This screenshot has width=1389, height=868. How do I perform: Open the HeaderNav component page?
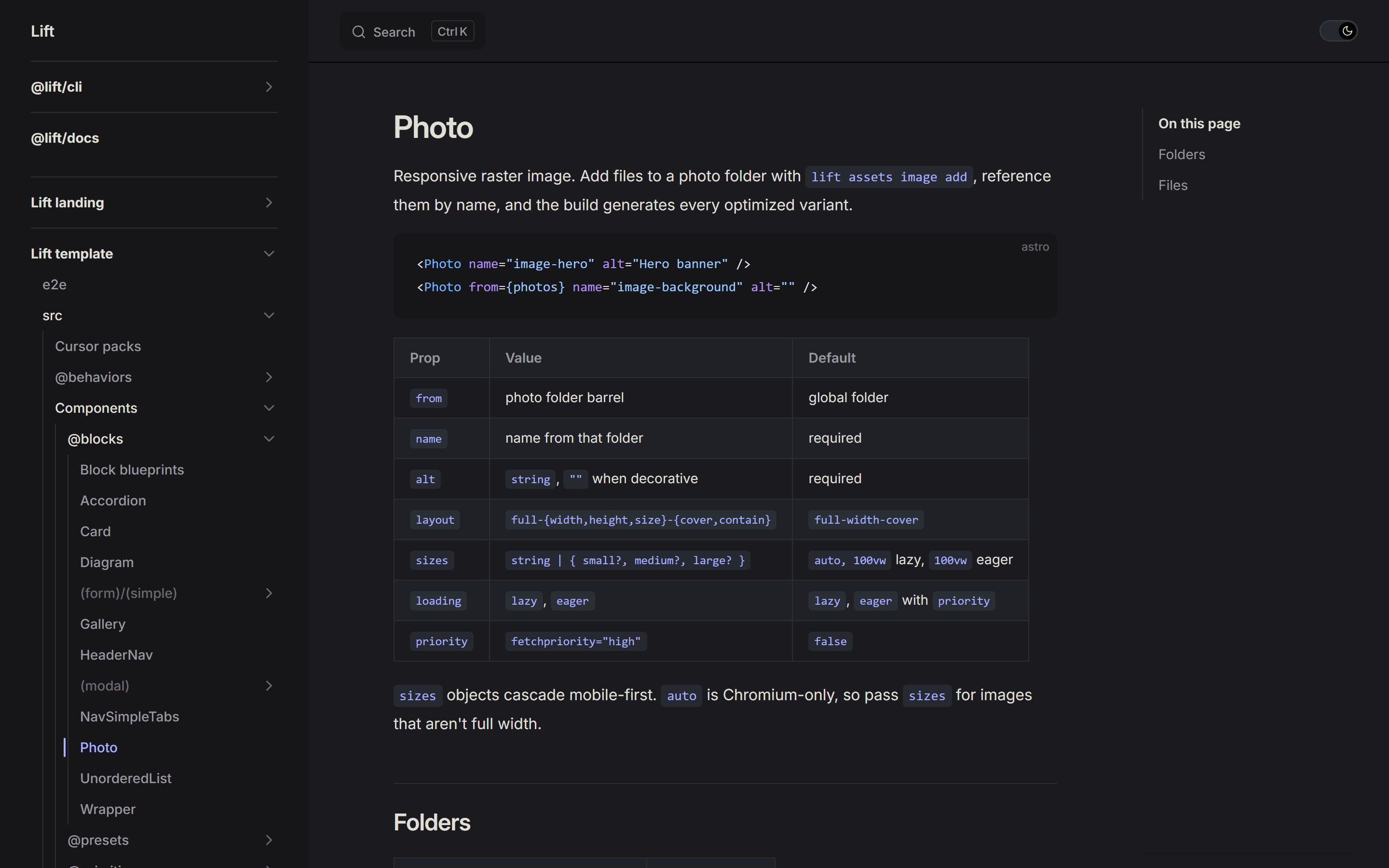[x=117, y=655]
